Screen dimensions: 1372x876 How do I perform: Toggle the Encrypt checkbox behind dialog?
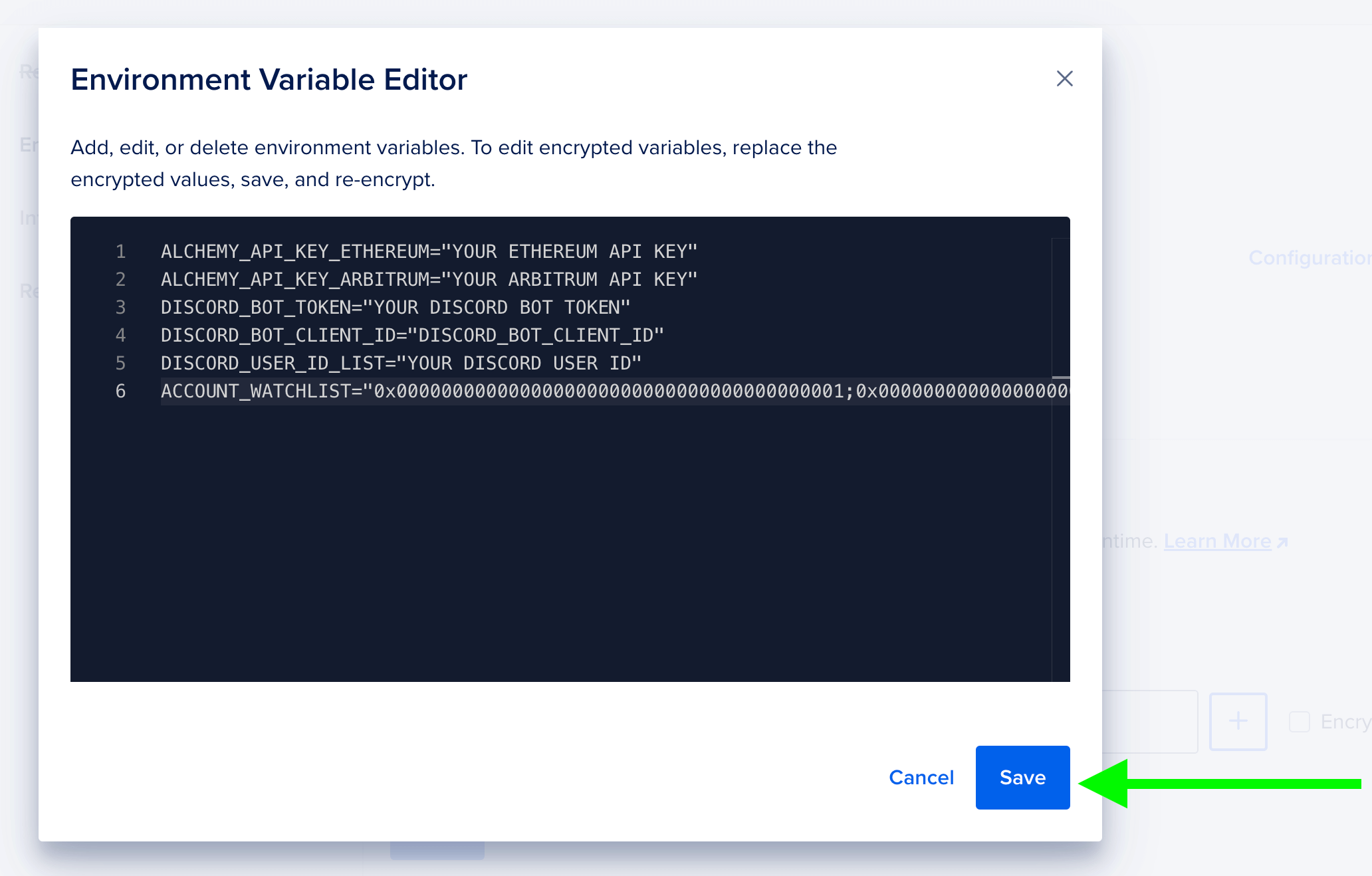click(1299, 721)
